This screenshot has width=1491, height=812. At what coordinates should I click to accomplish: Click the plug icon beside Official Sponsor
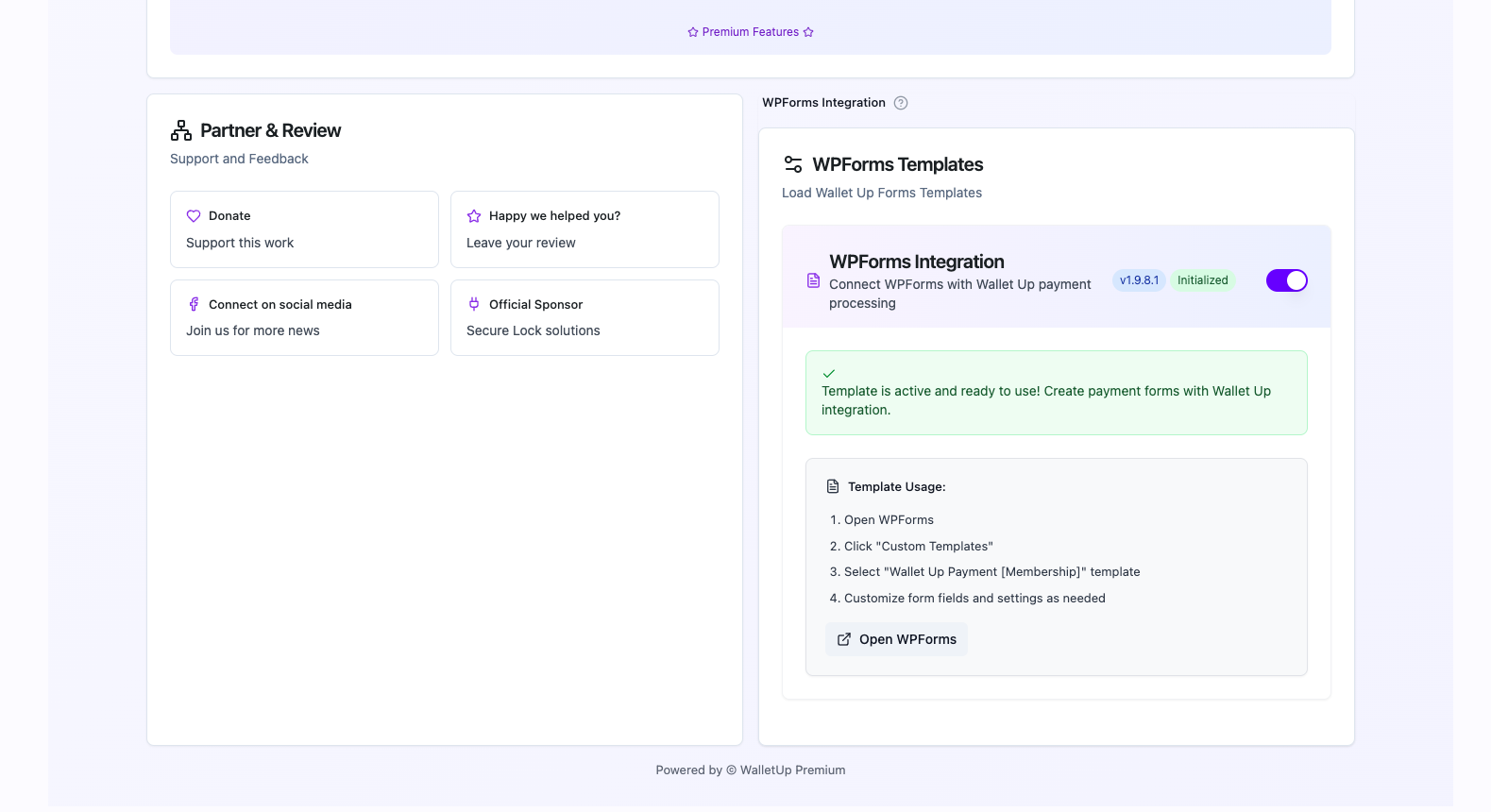click(x=474, y=304)
